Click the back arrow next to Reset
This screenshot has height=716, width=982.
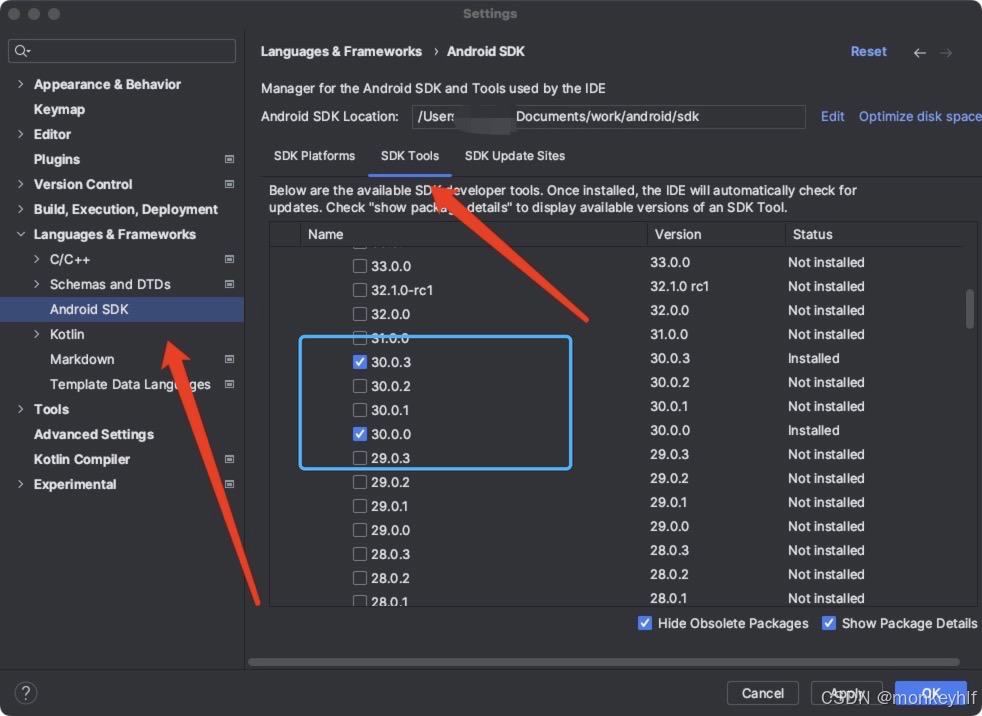coord(919,53)
